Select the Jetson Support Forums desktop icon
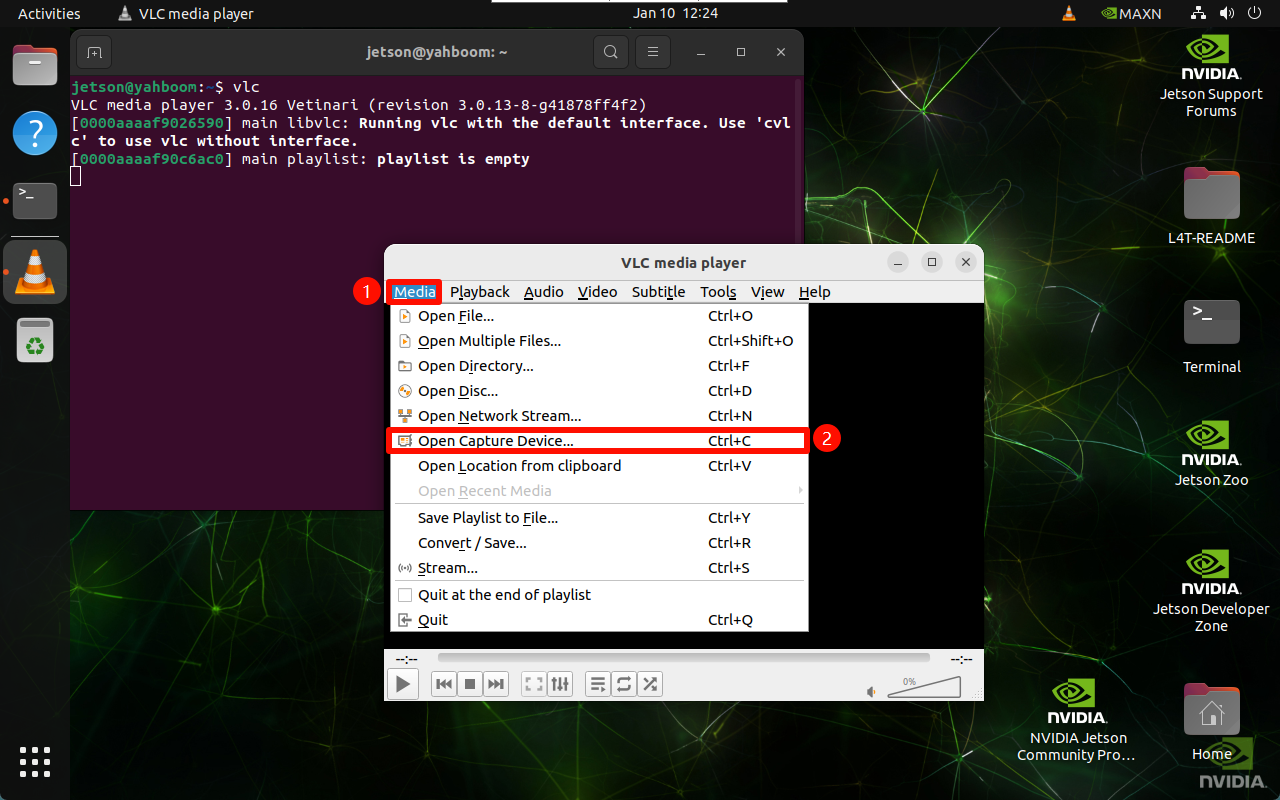Screen dimensions: 1280x800 pyautogui.click(x=1211, y=76)
